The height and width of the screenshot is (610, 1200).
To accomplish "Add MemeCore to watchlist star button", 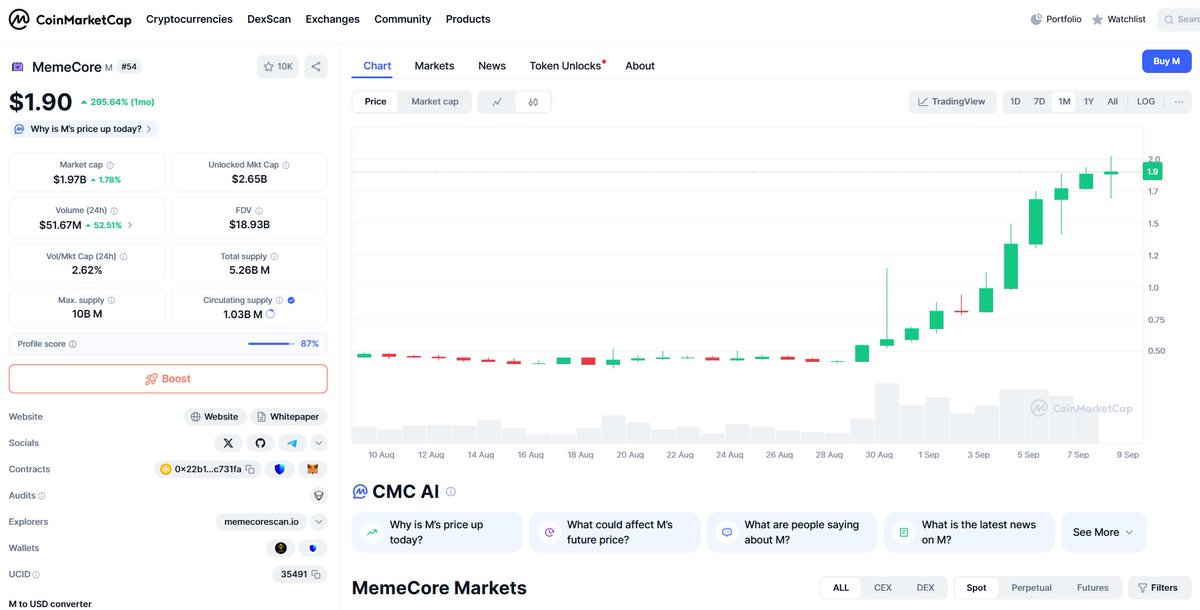I will click(x=277, y=66).
